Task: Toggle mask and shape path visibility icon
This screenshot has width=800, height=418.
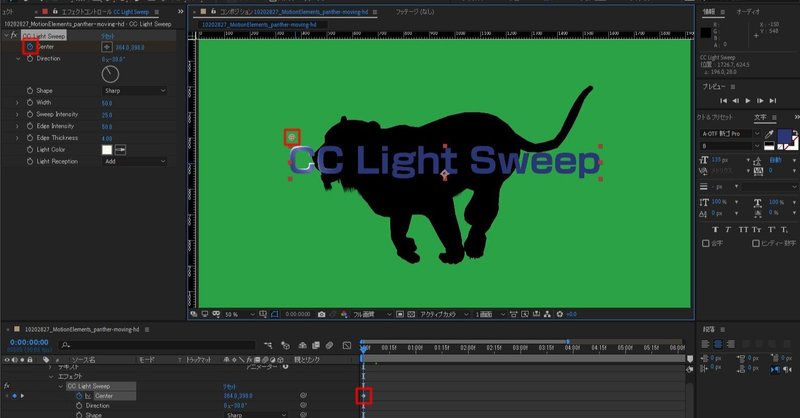Action: pyautogui.click(x=274, y=314)
